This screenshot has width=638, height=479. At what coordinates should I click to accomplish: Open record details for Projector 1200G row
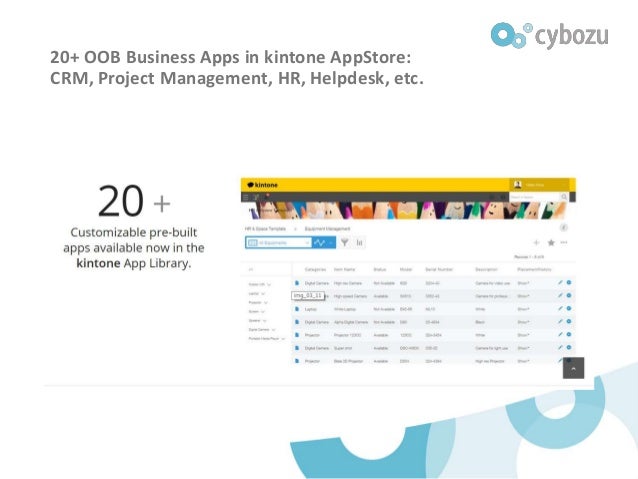[x=297, y=335]
